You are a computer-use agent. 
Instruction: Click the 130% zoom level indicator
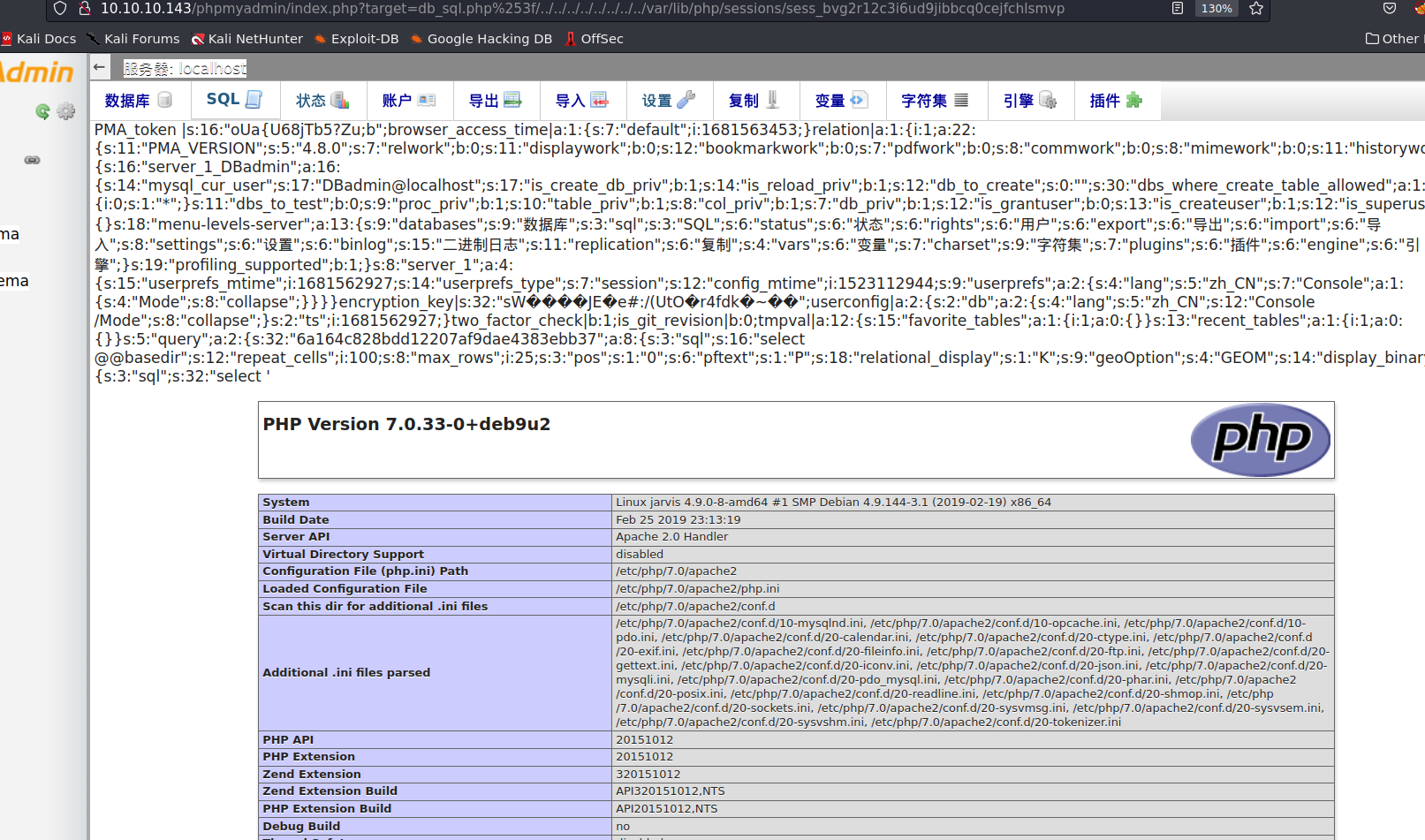point(1217,9)
